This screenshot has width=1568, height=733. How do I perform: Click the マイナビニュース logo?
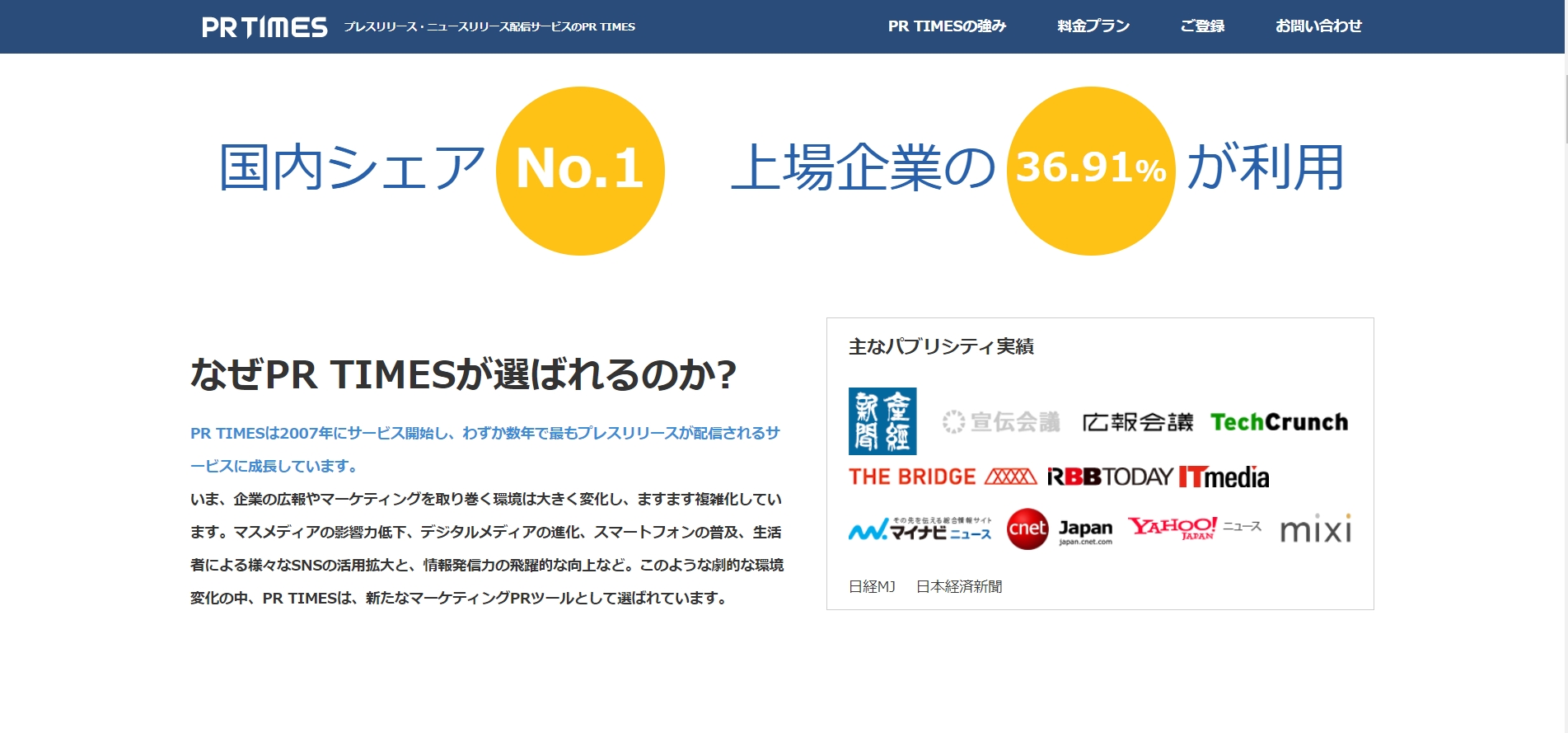[920, 529]
